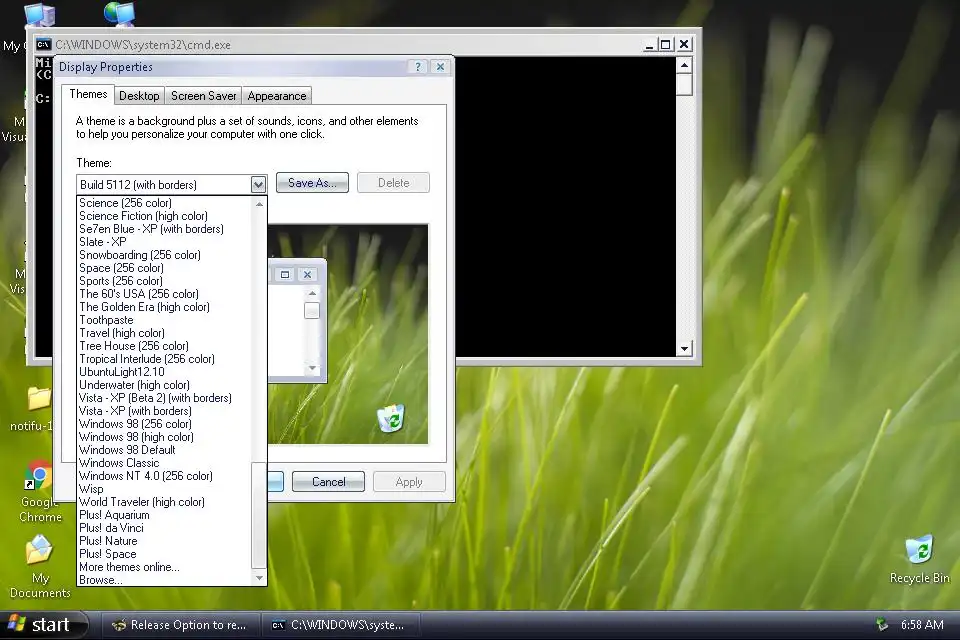Select Windows 98 (256 color) theme

(164, 424)
